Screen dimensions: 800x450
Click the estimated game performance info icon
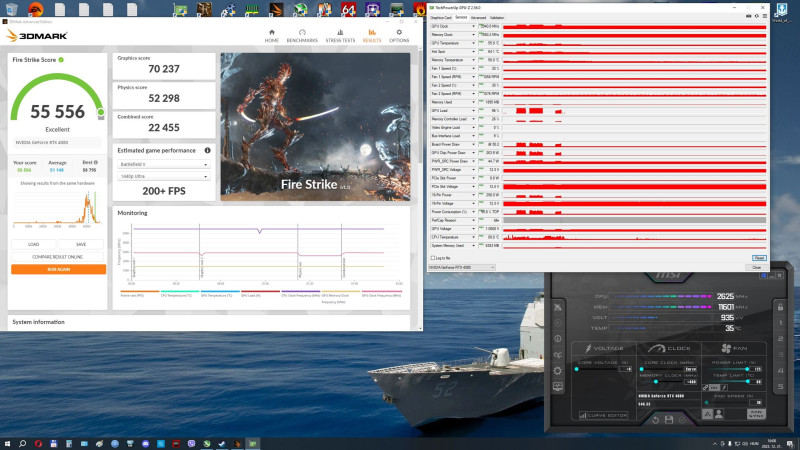coord(207,151)
